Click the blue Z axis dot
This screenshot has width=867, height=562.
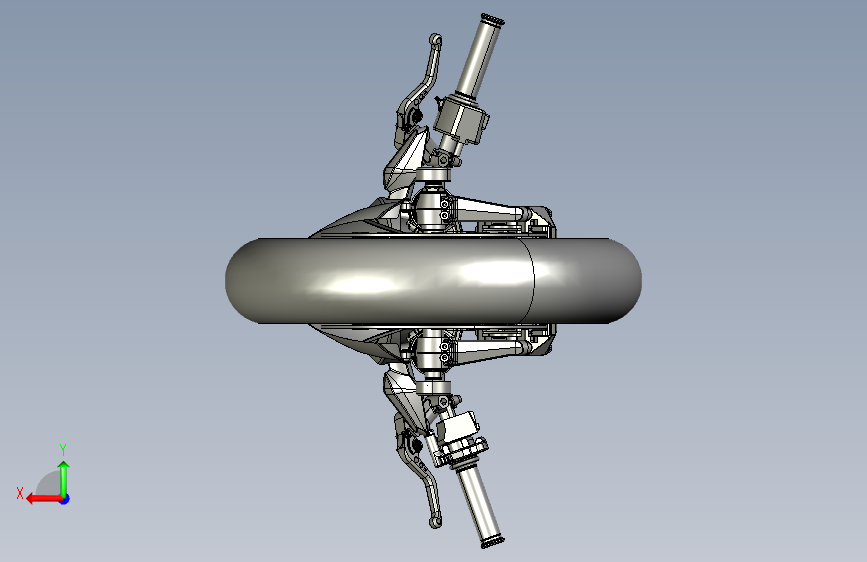65,499
